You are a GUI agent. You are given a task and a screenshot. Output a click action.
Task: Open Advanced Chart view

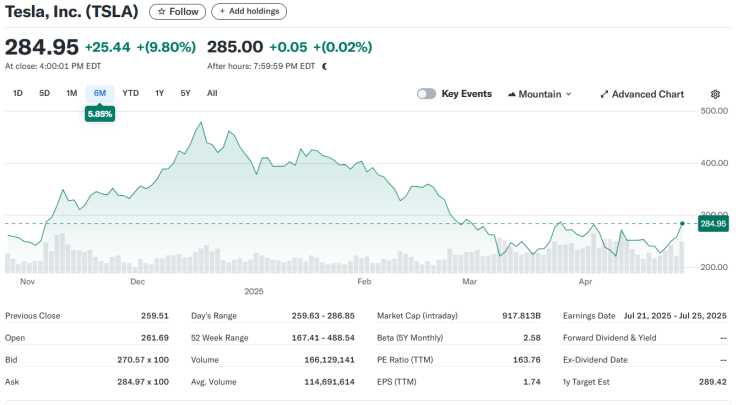coord(642,94)
